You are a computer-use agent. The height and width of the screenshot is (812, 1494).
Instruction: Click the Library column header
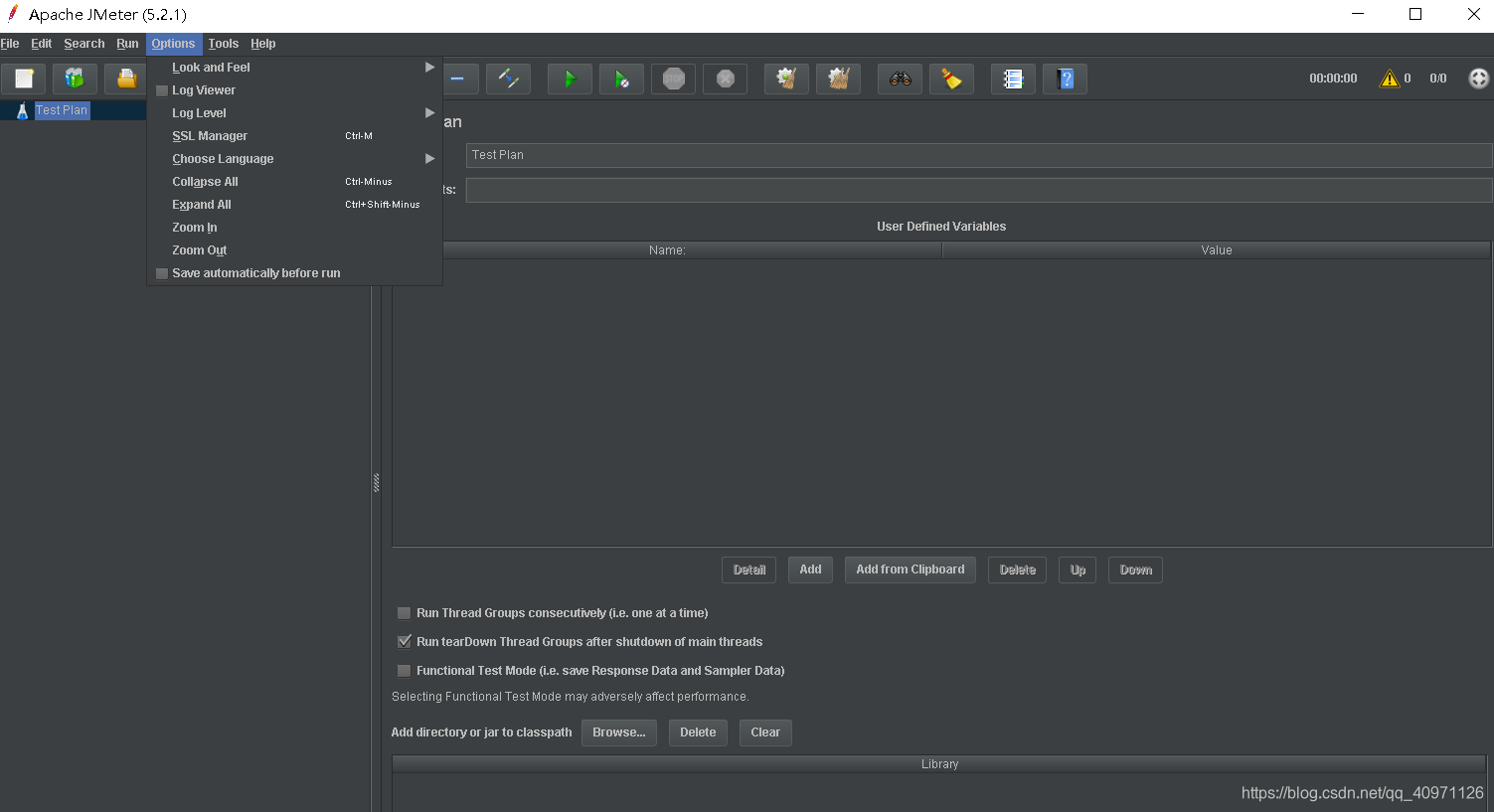939,764
